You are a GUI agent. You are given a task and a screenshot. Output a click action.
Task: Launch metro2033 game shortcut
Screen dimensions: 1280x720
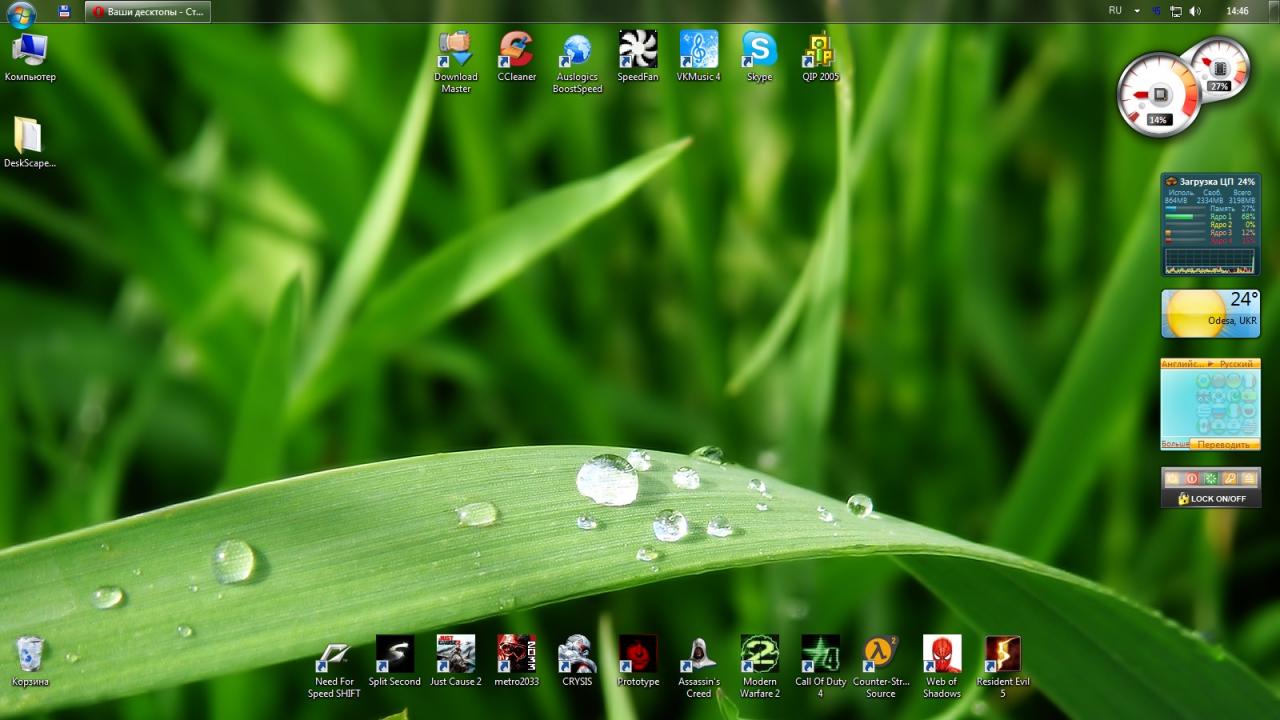click(x=517, y=661)
